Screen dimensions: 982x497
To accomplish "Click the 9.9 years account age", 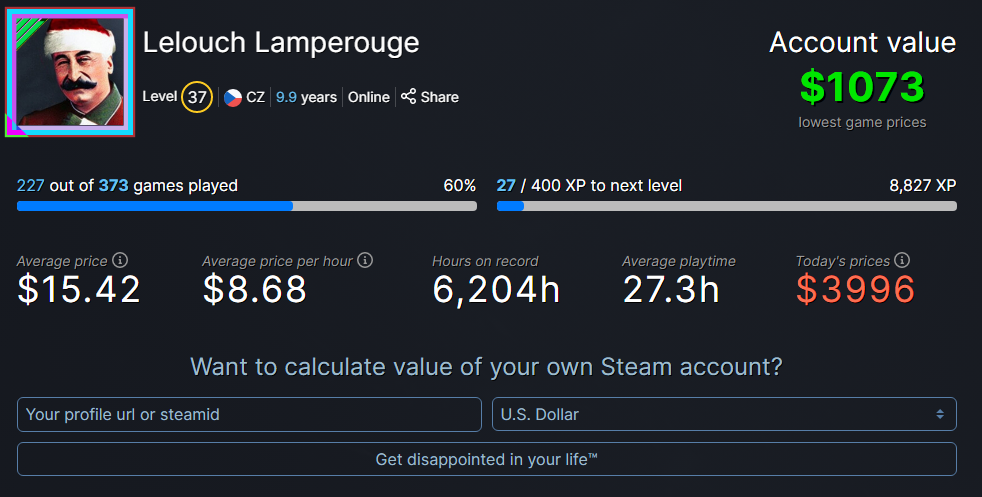I will (306, 98).
